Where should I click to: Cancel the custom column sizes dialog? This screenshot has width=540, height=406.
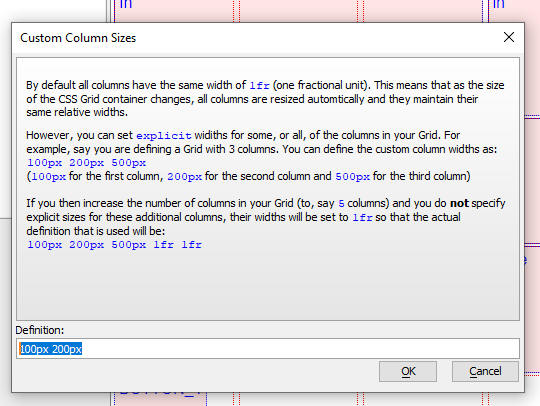point(485,371)
